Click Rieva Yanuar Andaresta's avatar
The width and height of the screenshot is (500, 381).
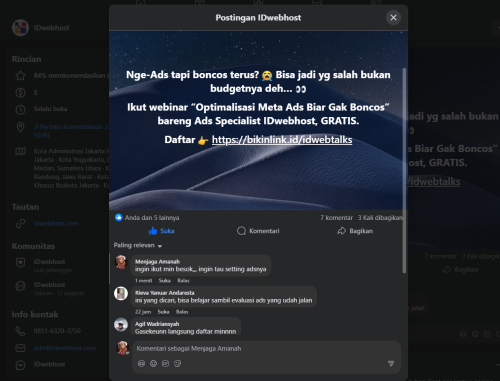121,293
